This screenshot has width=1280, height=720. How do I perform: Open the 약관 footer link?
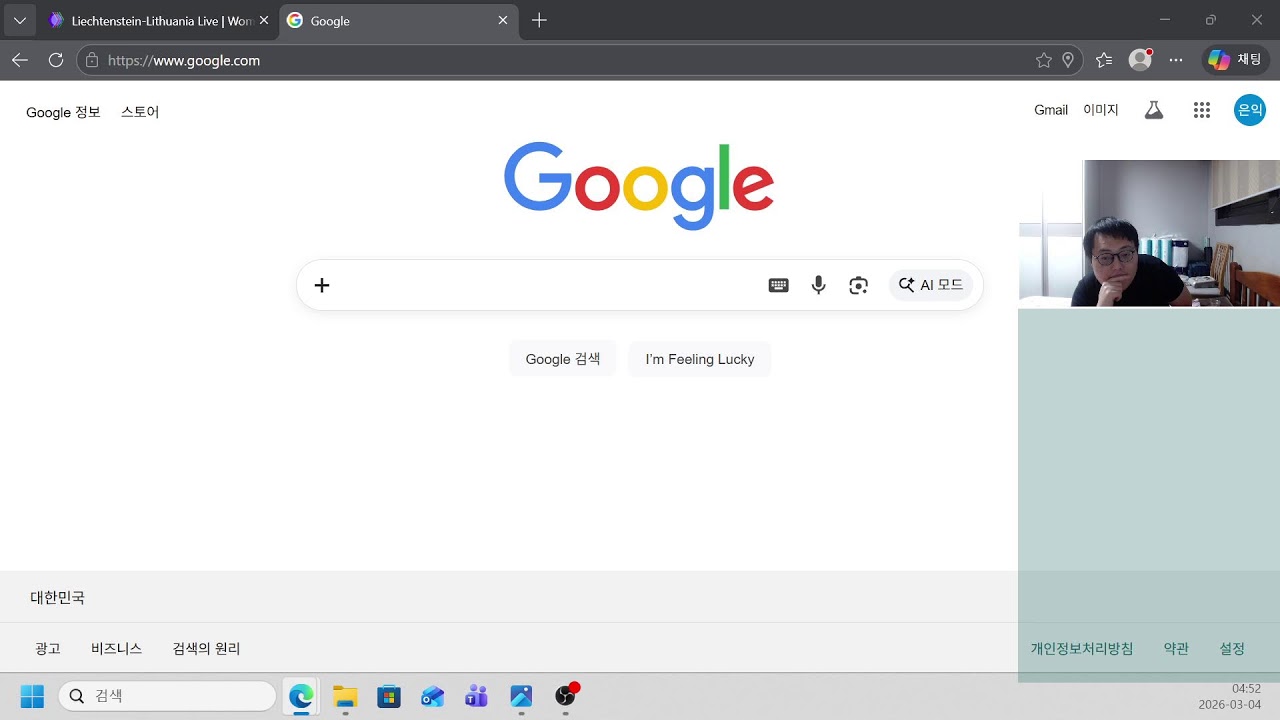click(x=1176, y=648)
